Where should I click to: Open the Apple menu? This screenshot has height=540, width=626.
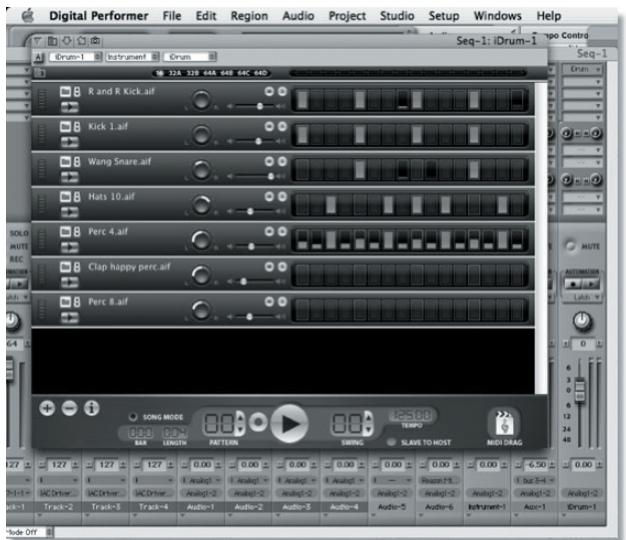coord(27,16)
